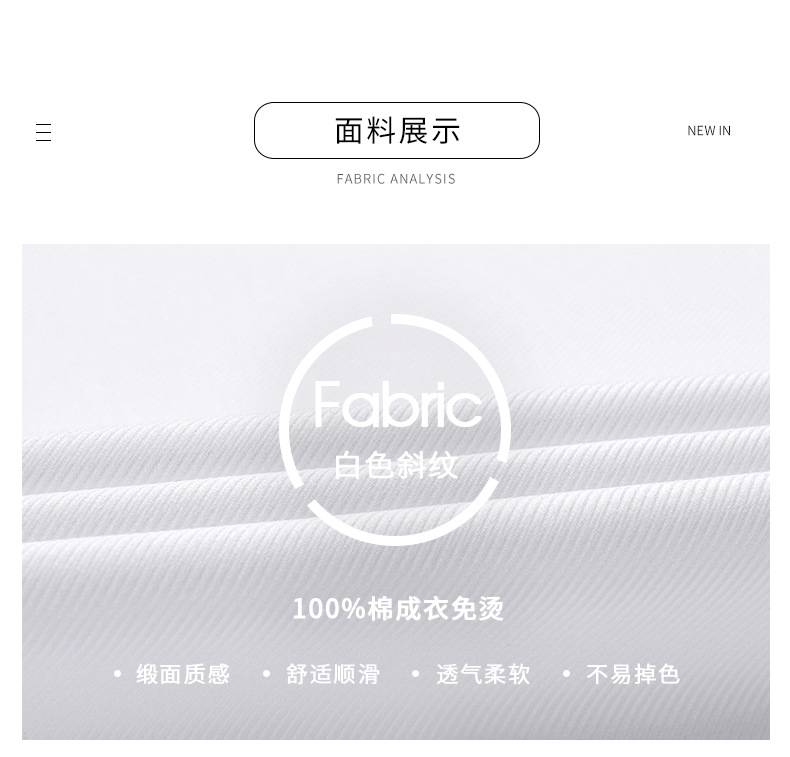
Task: Click the FABRIC ANALYSIS subtitle text
Action: coord(396,179)
